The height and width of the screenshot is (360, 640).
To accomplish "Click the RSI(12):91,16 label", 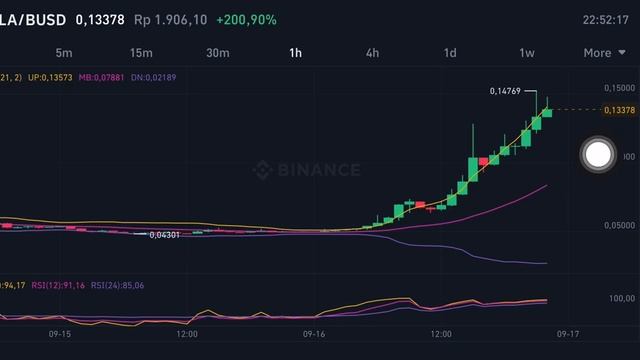I will (58, 285).
